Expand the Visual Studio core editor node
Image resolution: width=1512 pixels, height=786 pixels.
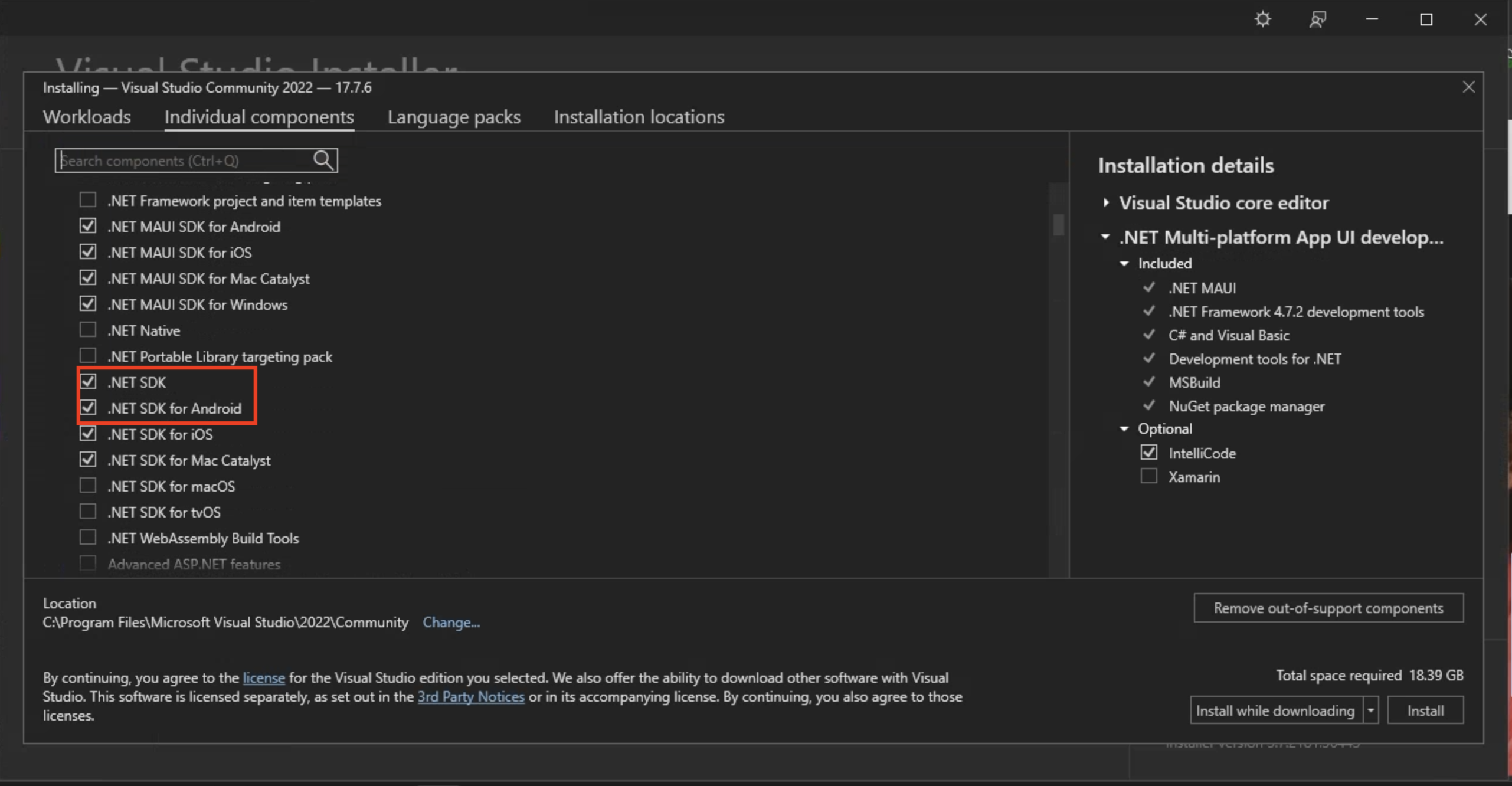1105,202
